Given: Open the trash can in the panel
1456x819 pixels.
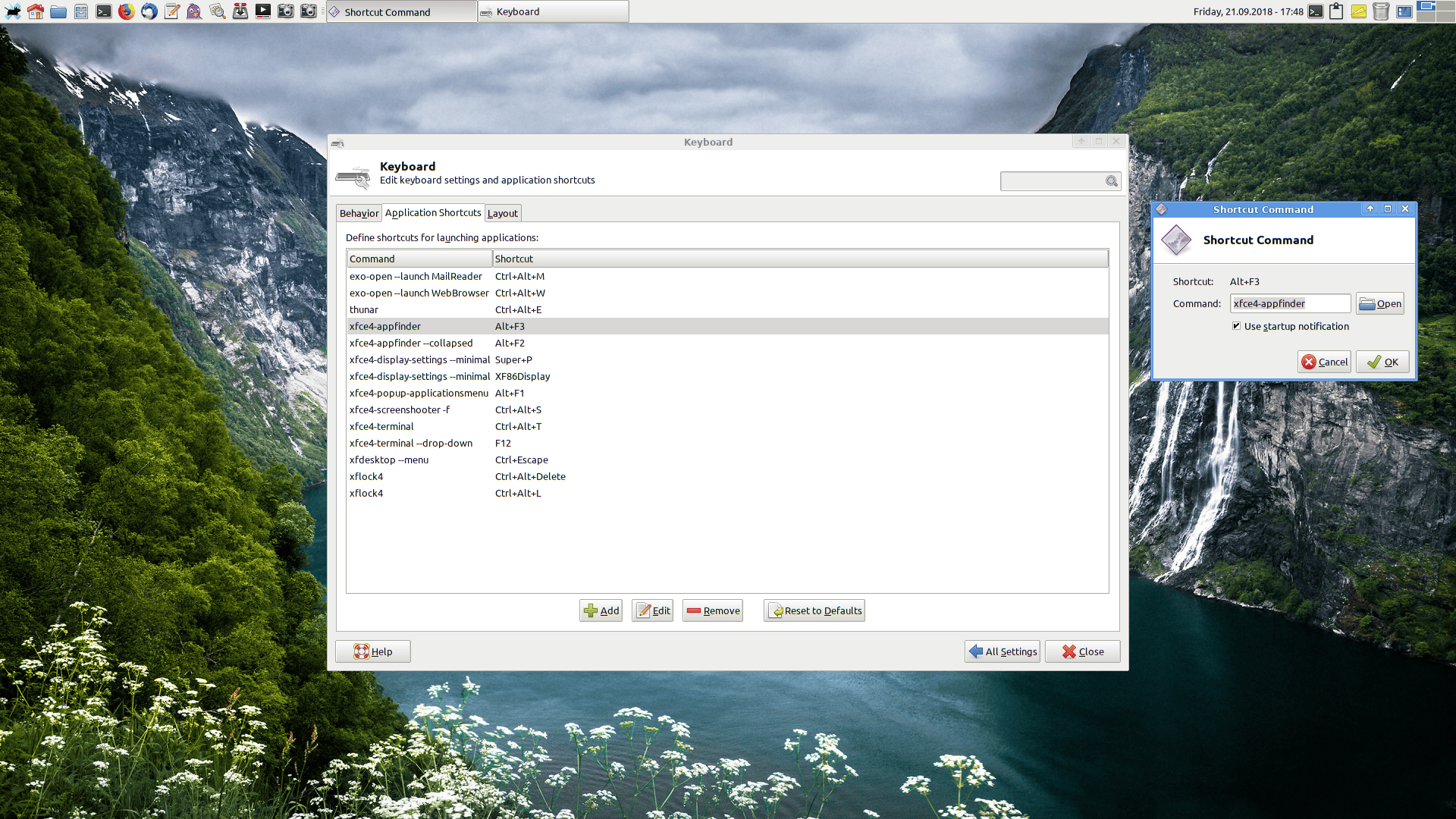Looking at the screenshot, I should [x=1381, y=11].
